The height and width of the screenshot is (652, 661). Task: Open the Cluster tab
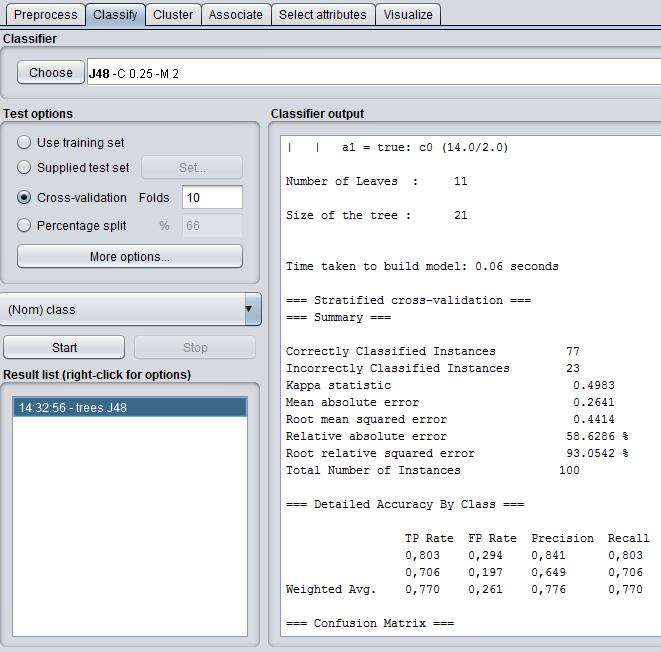tap(173, 15)
